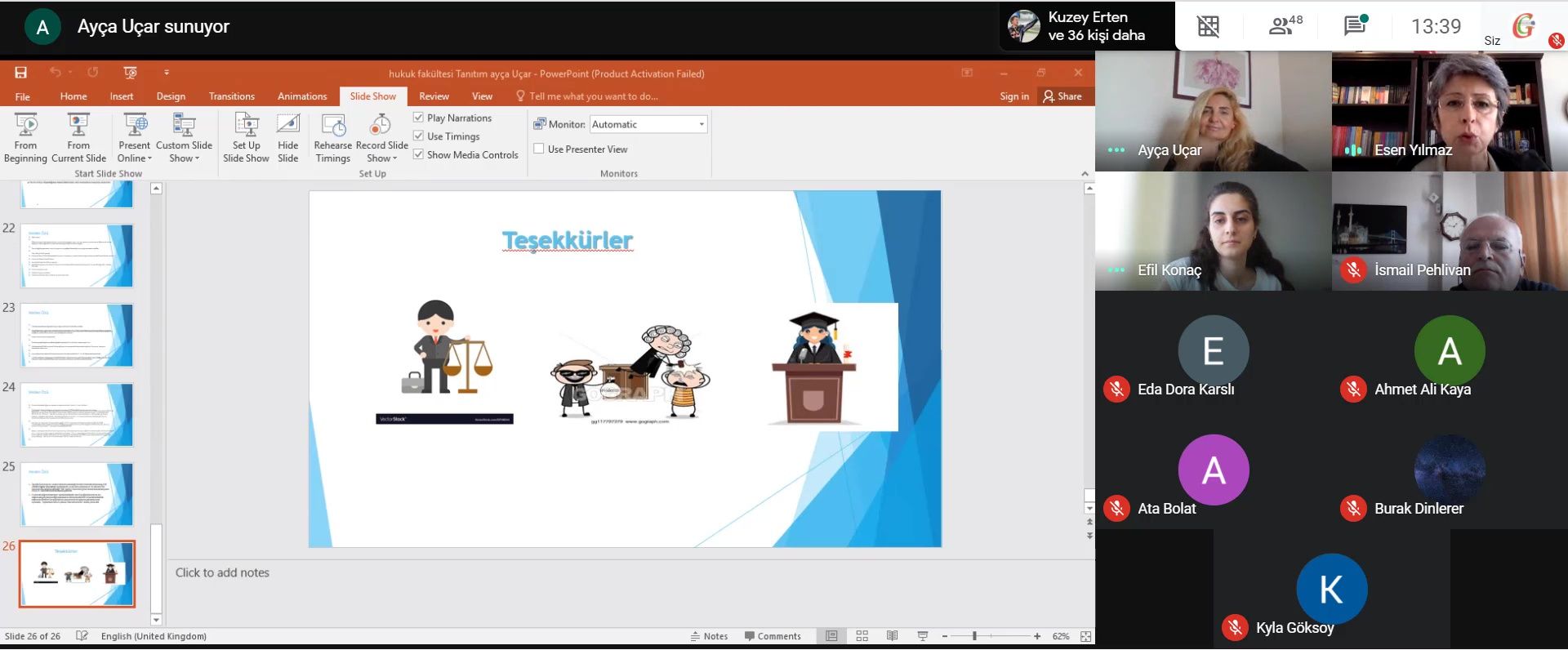Image resolution: width=1568 pixels, height=650 pixels.
Task: Show the participants list icon
Action: coord(1284,26)
